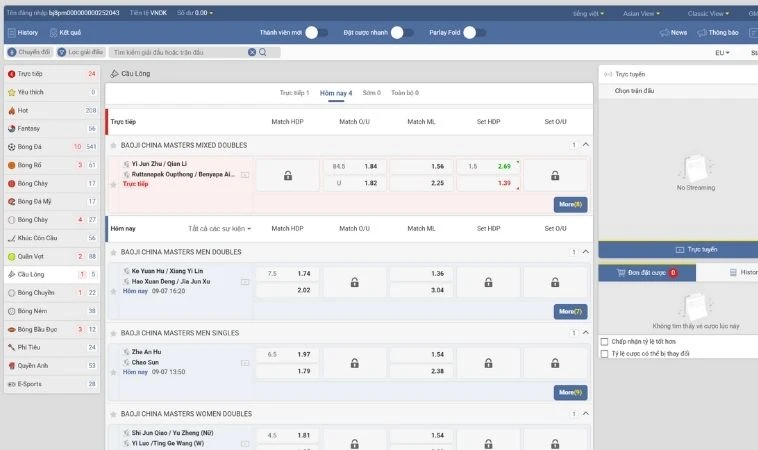The image size is (758, 450).
Task: Click More(8) button for mixed doubles
Action: tap(570, 204)
